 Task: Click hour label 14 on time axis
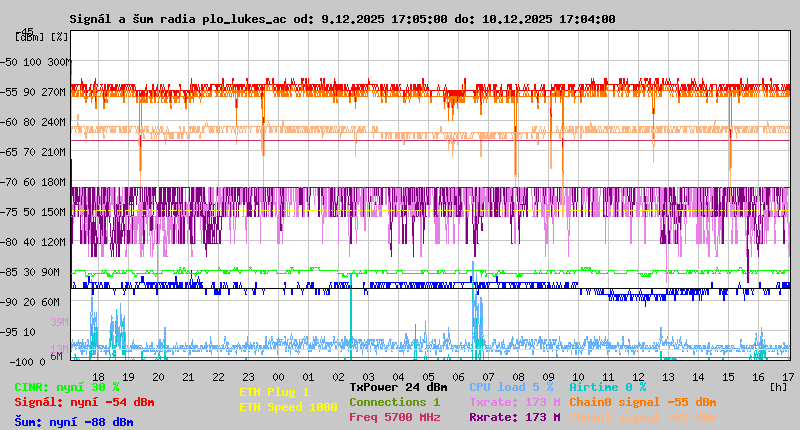[698, 377]
